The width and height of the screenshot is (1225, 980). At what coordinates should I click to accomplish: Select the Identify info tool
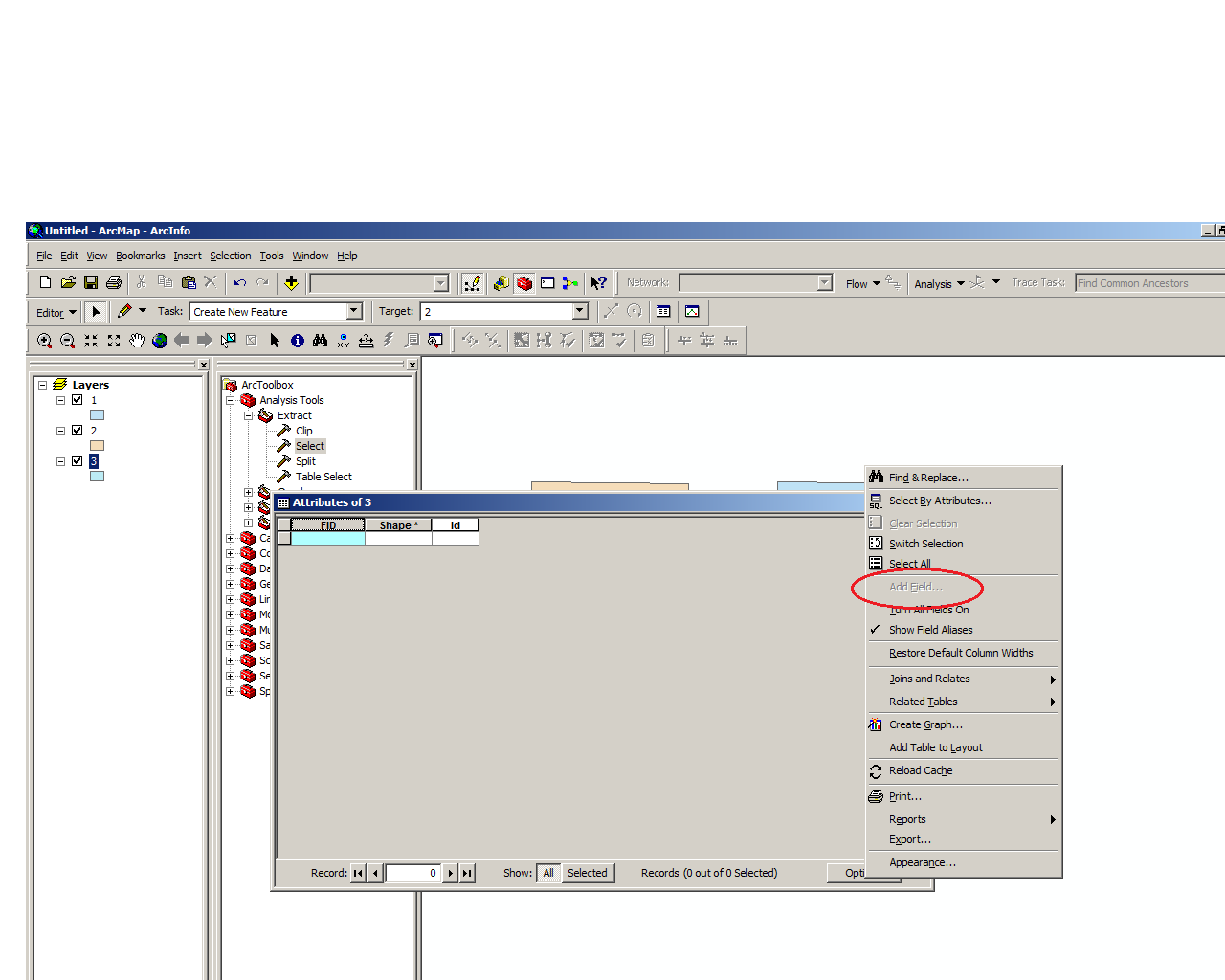(298, 341)
